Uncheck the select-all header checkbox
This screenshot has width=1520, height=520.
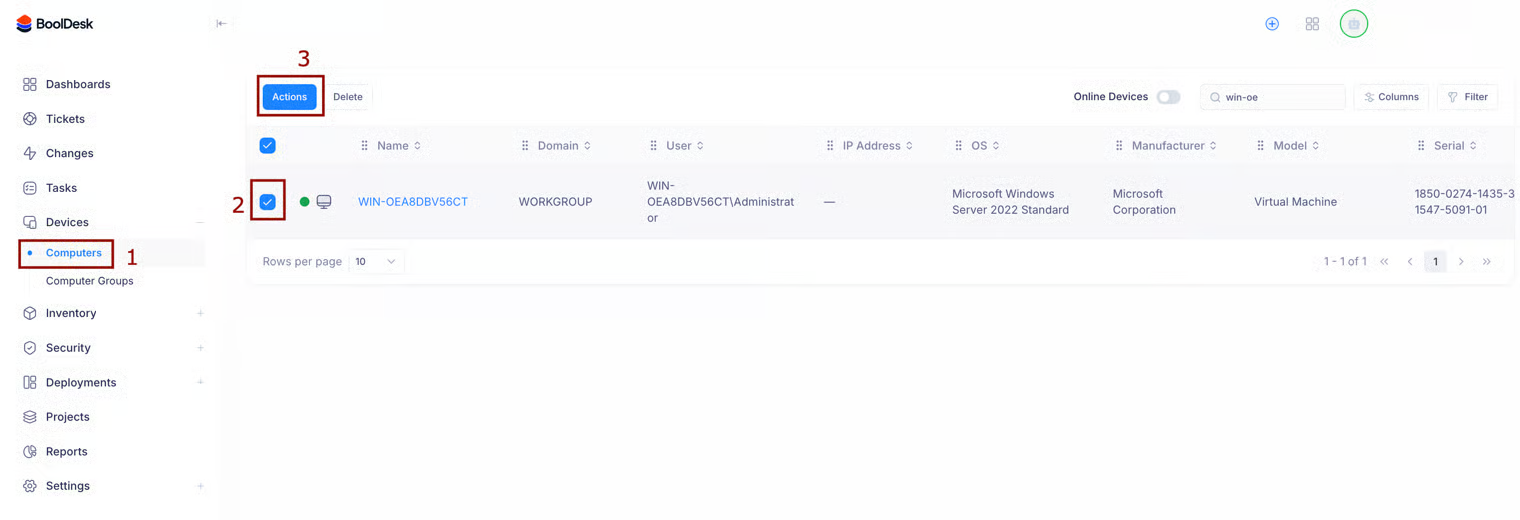[268, 146]
